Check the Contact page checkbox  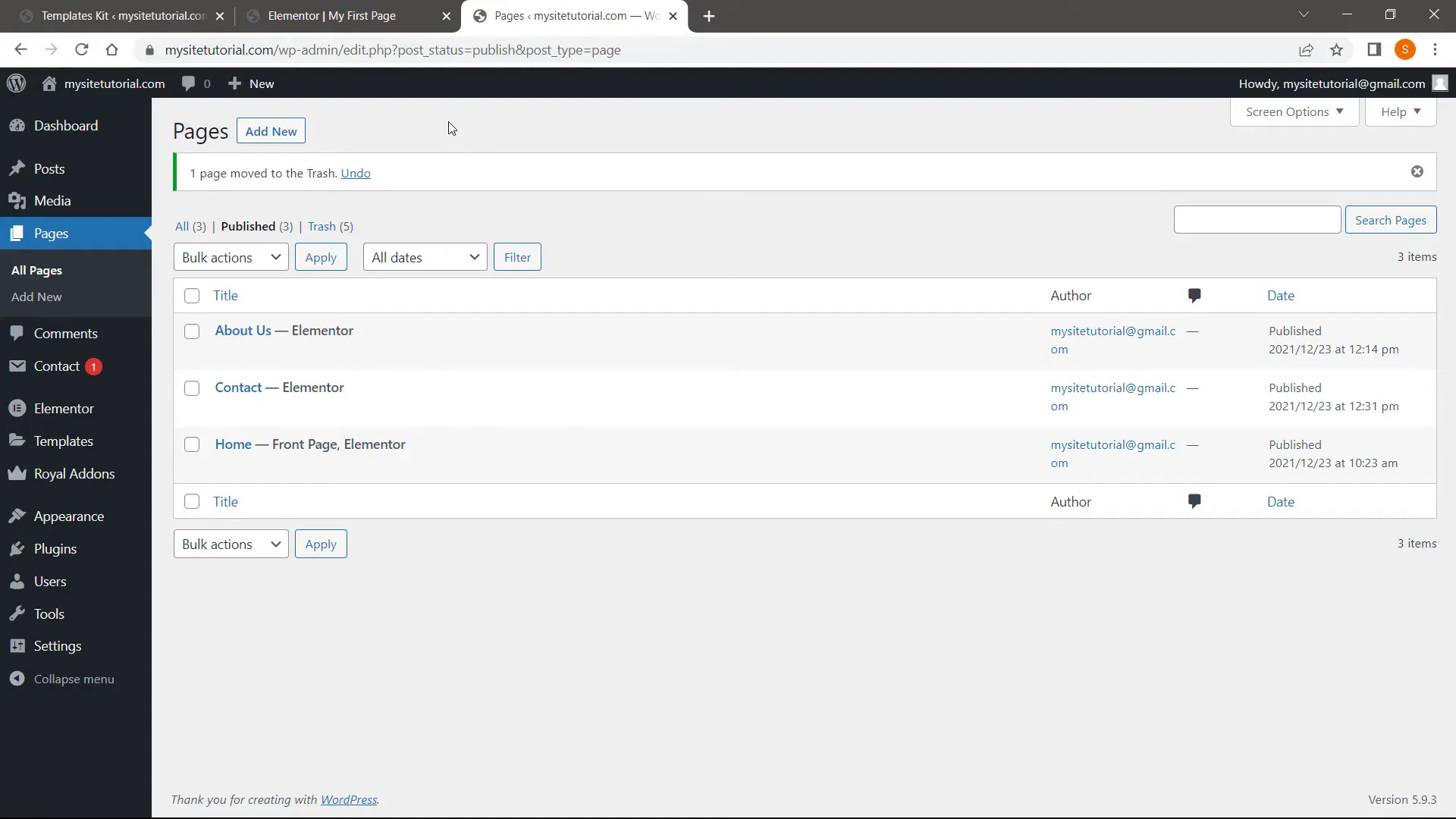pyautogui.click(x=192, y=387)
